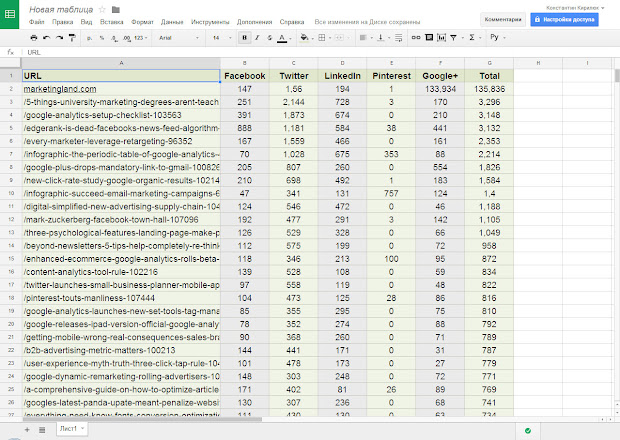620x440 pixels.
Task: Star the spreadsheet as favorite
Action: coord(101,8)
